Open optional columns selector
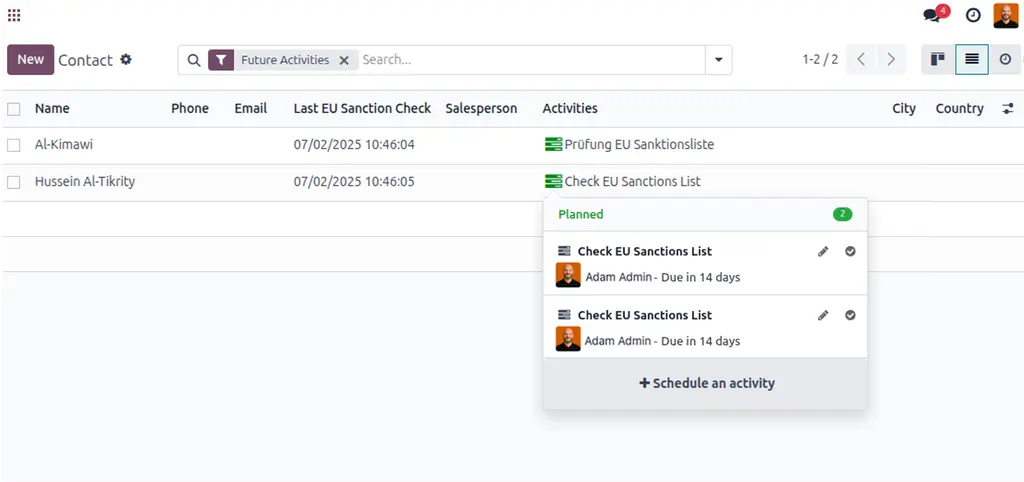Viewport: 1024px width, 482px height. pyautogui.click(x=1007, y=109)
